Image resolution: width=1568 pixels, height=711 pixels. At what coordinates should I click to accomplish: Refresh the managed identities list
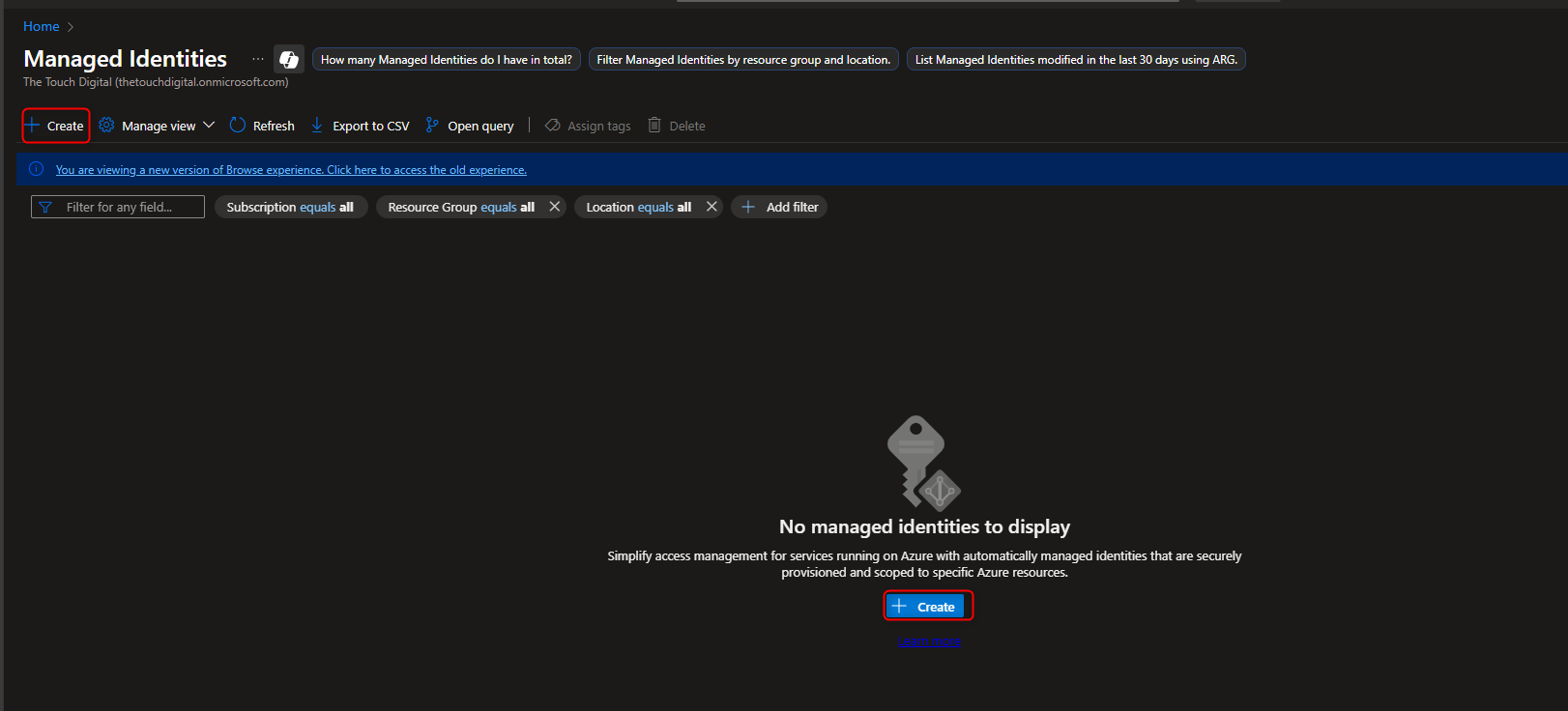(262, 126)
